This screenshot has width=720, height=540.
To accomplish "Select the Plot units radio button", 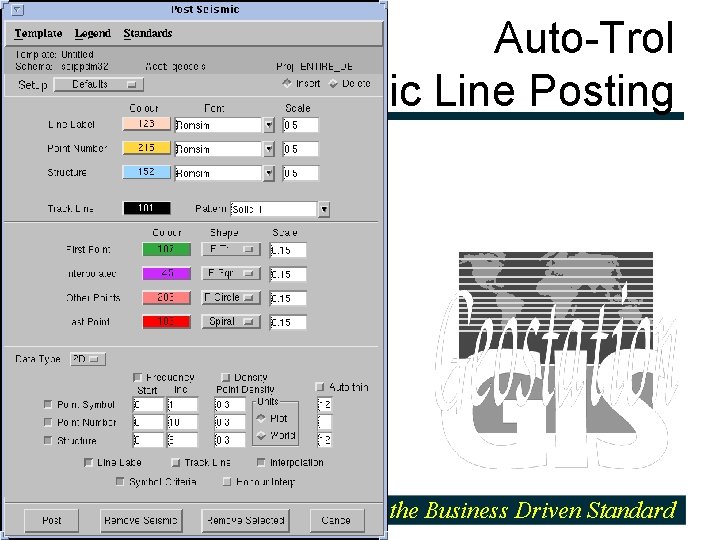I will pos(261,418).
